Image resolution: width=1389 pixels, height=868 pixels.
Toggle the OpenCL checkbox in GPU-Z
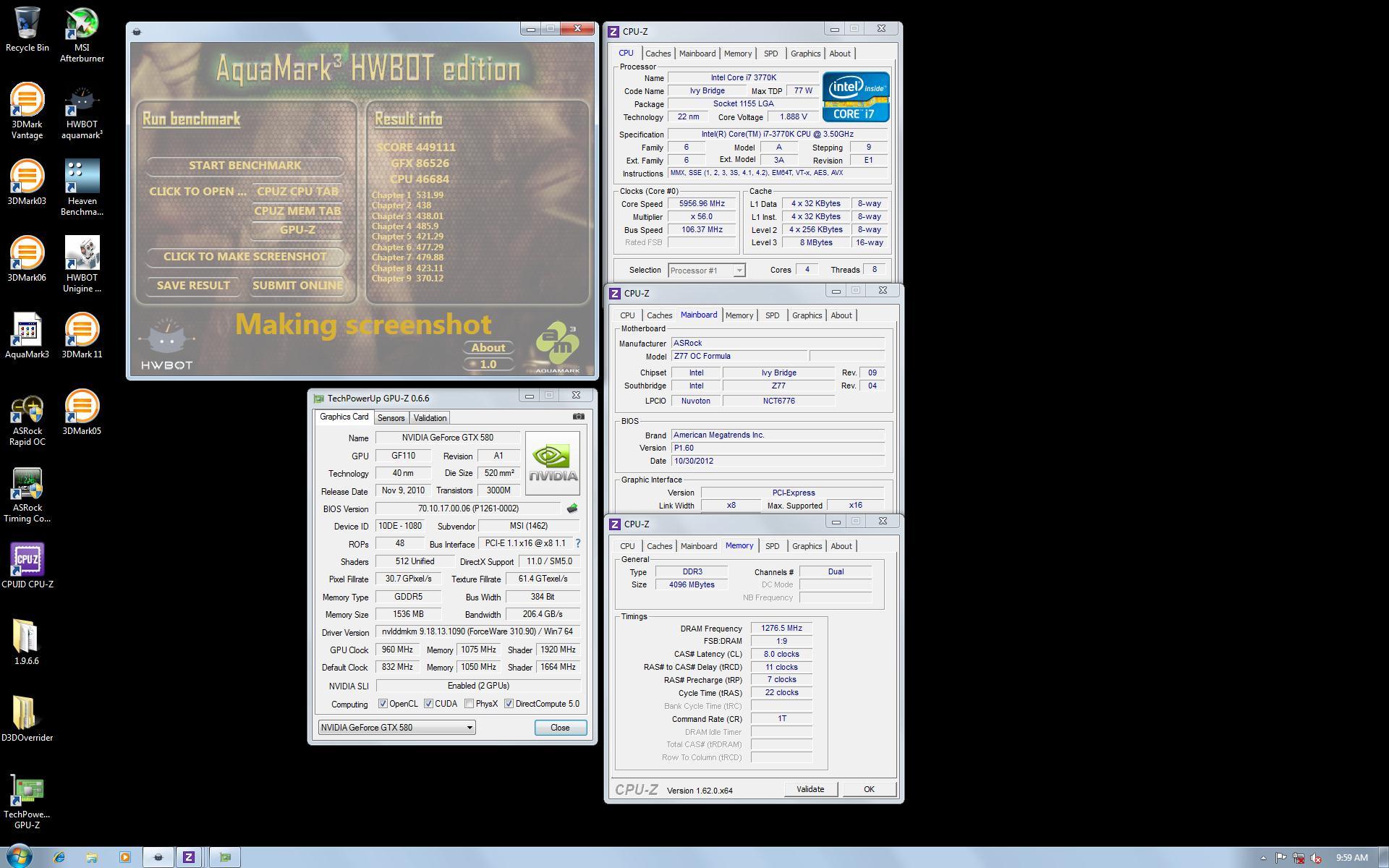pos(383,704)
